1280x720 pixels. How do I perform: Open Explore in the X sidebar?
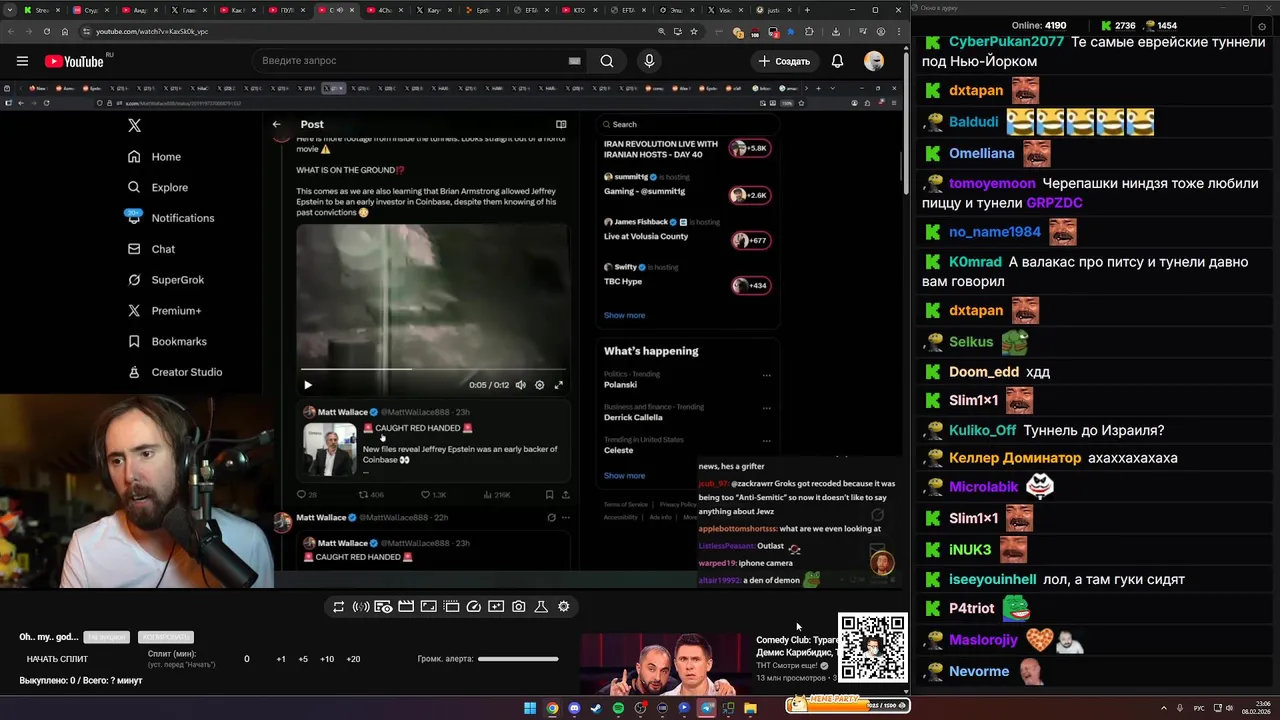158,187
